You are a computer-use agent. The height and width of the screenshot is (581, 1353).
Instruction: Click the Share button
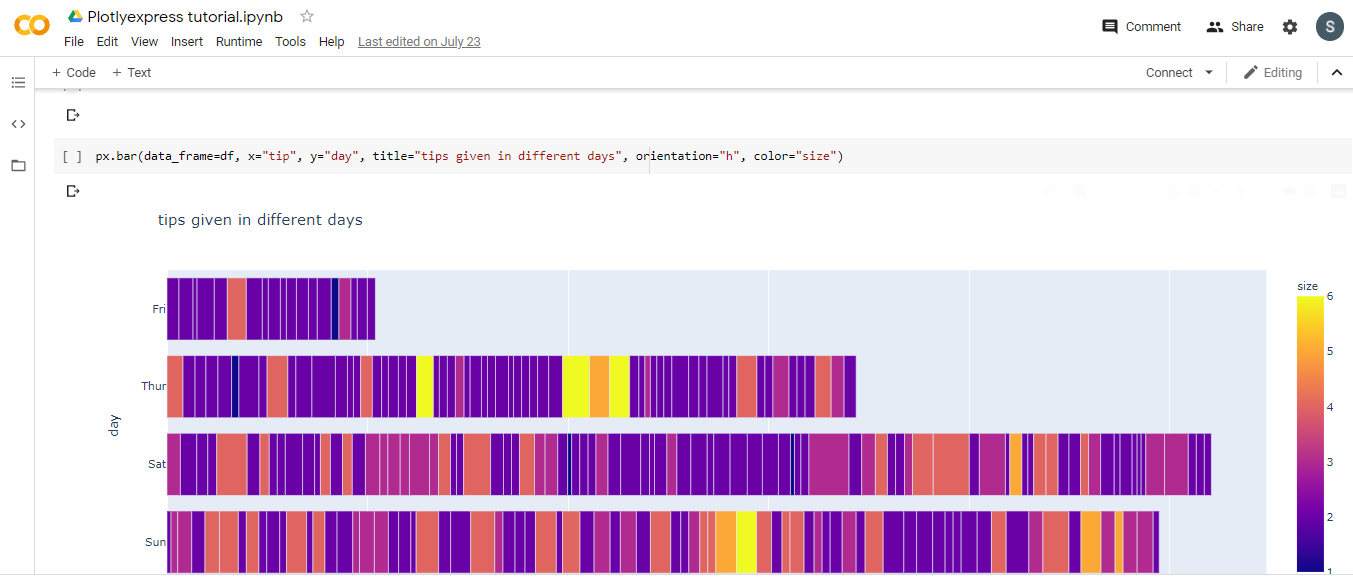[x=1235, y=27]
